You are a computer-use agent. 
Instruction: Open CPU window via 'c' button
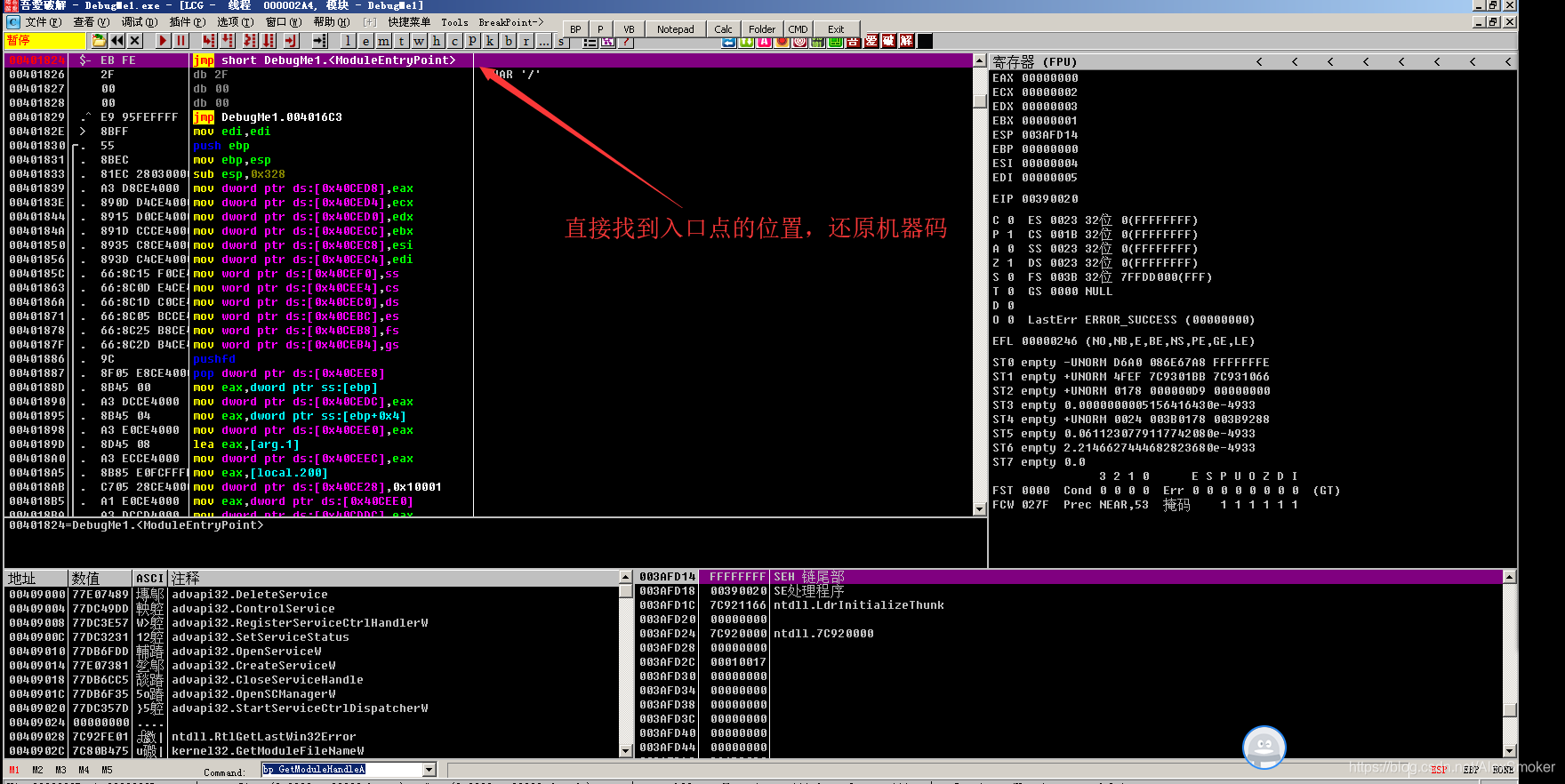click(x=454, y=41)
